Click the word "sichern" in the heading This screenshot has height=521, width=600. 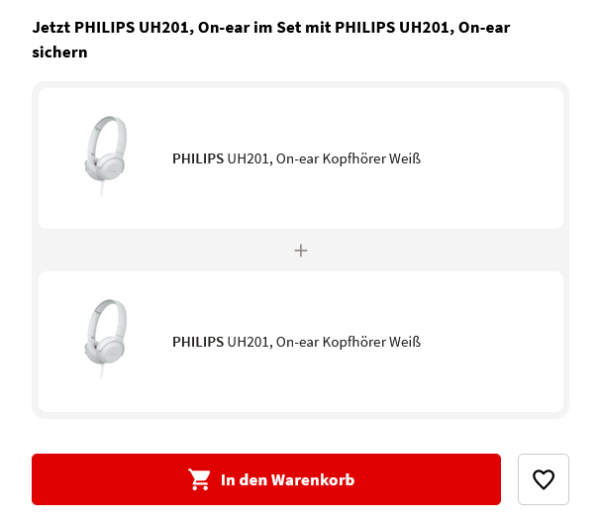pos(60,52)
